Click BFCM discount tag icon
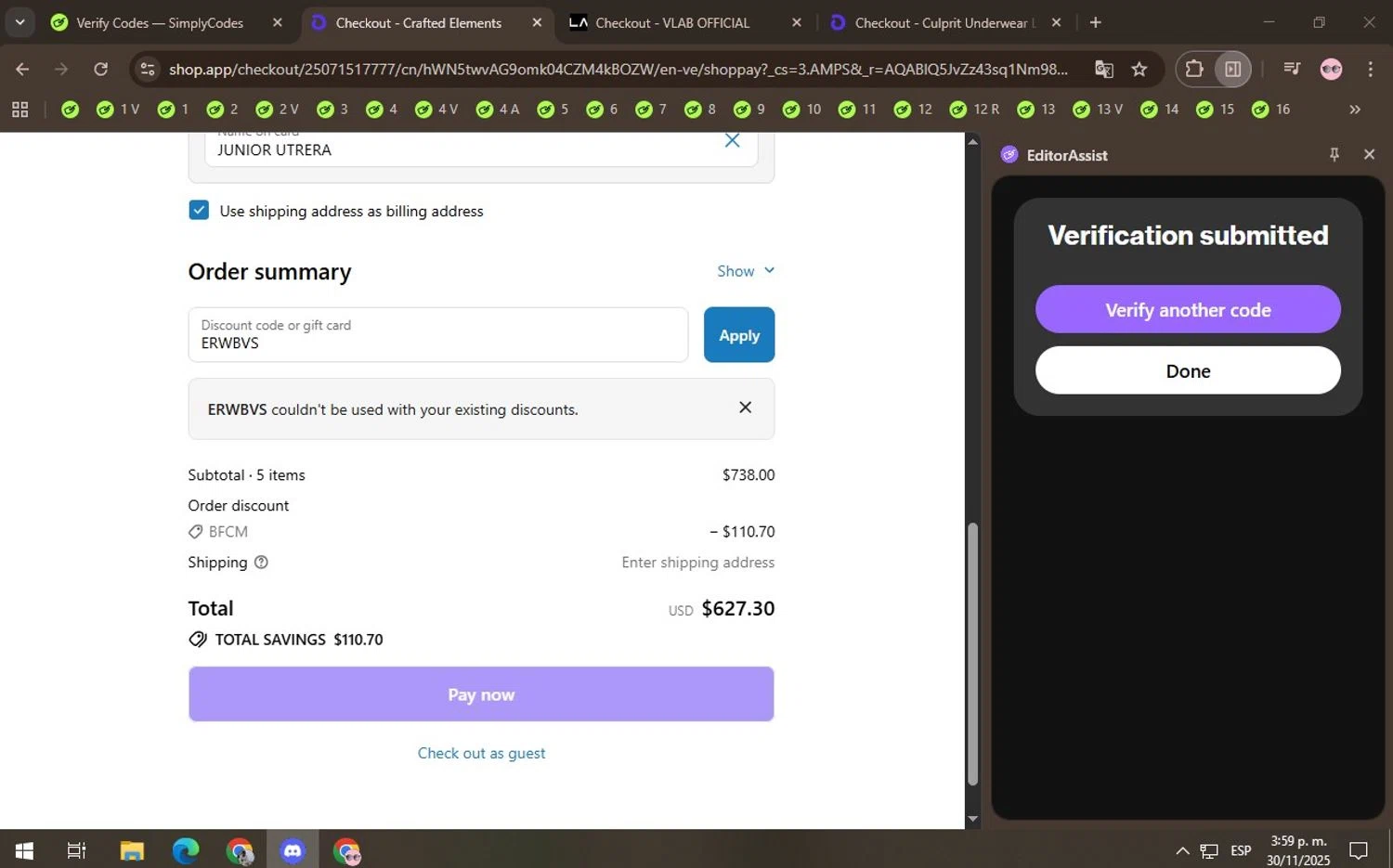 (195, 532)
